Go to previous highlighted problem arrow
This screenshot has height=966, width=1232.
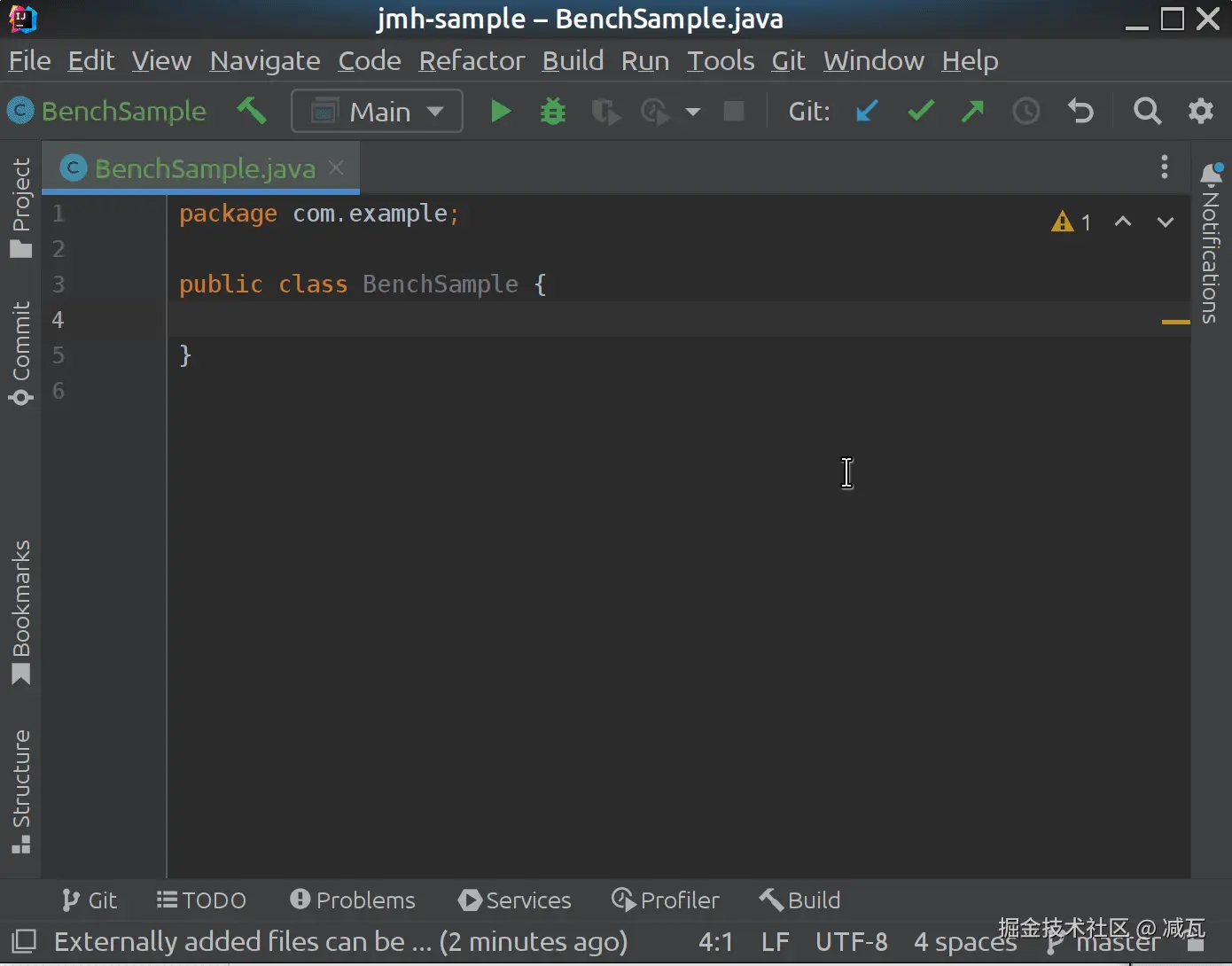(1123, 222)
